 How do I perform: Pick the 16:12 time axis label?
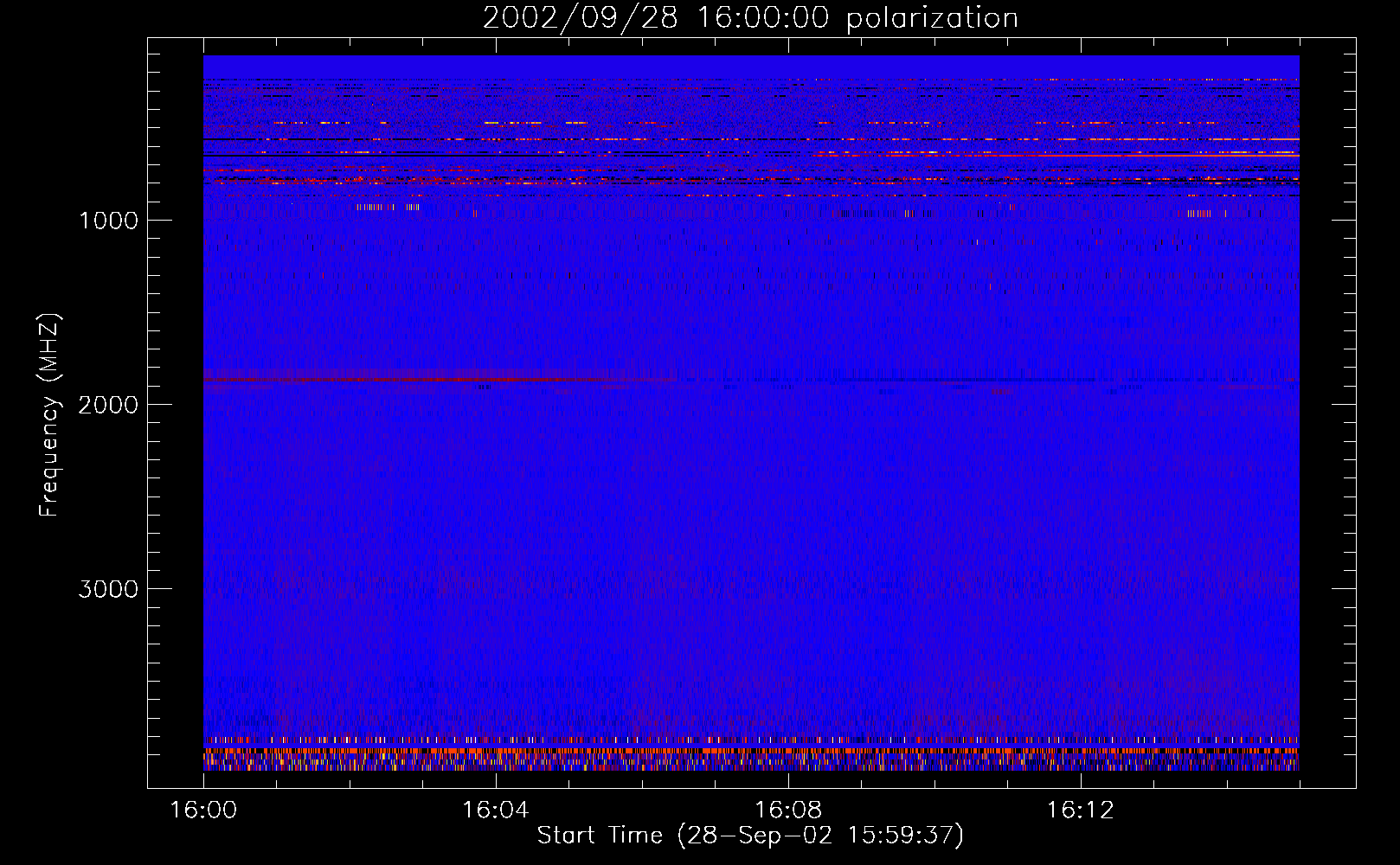[x=1080, y=811]
